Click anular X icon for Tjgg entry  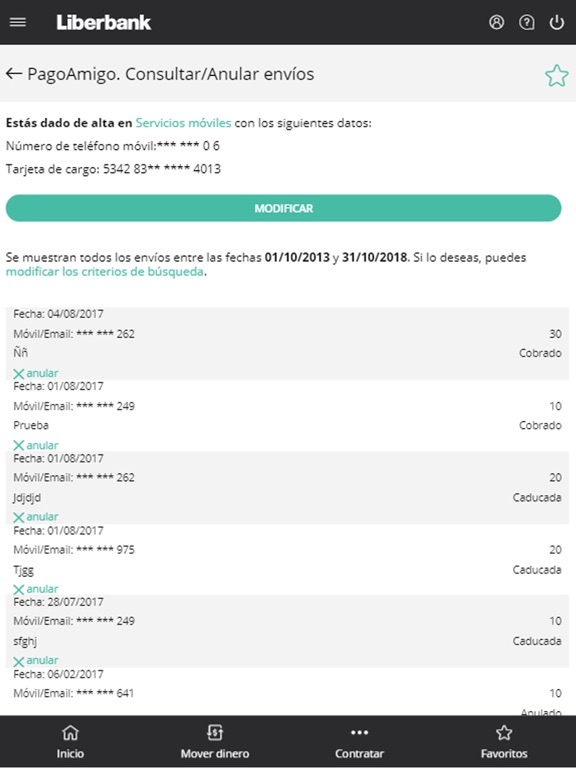[x=19, y=589]
